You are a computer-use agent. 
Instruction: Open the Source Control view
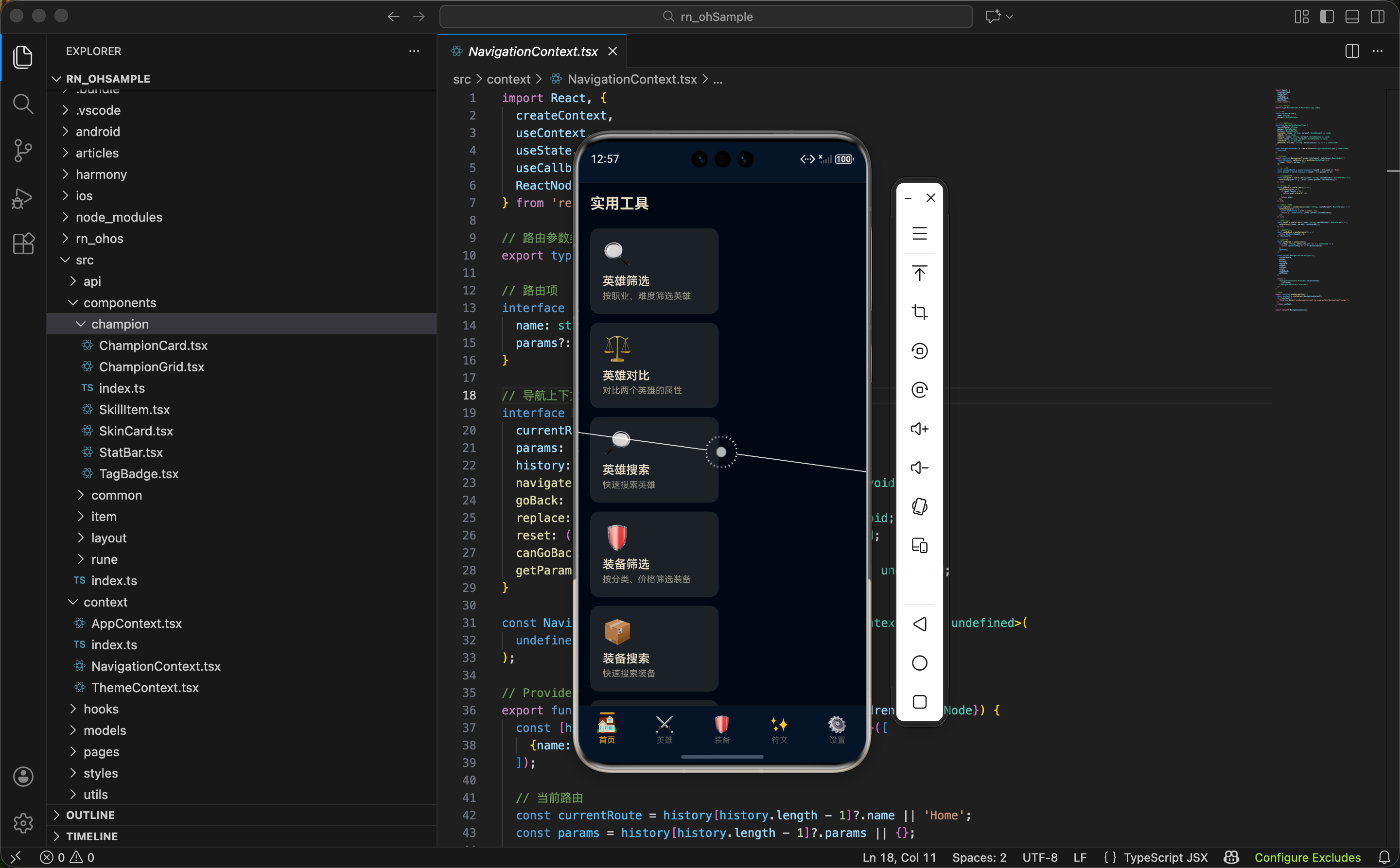[23, 150]
